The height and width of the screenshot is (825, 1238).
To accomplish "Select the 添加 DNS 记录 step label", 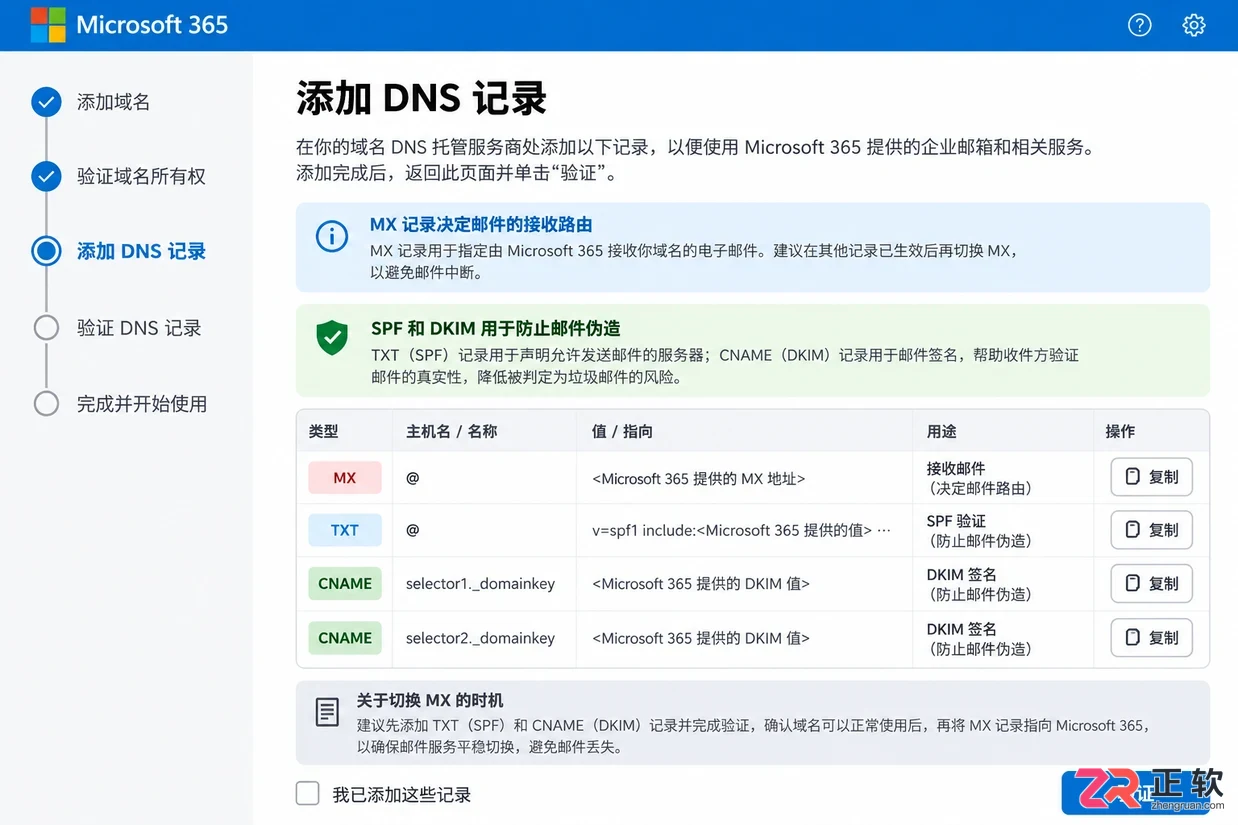I will (x=141, y=251).
